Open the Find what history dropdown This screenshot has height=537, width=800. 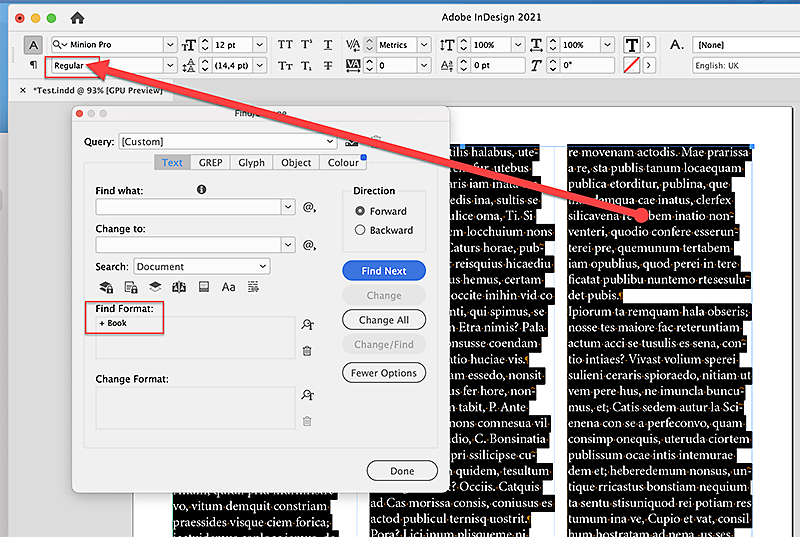pyautogui.click(x=288, y=207)
